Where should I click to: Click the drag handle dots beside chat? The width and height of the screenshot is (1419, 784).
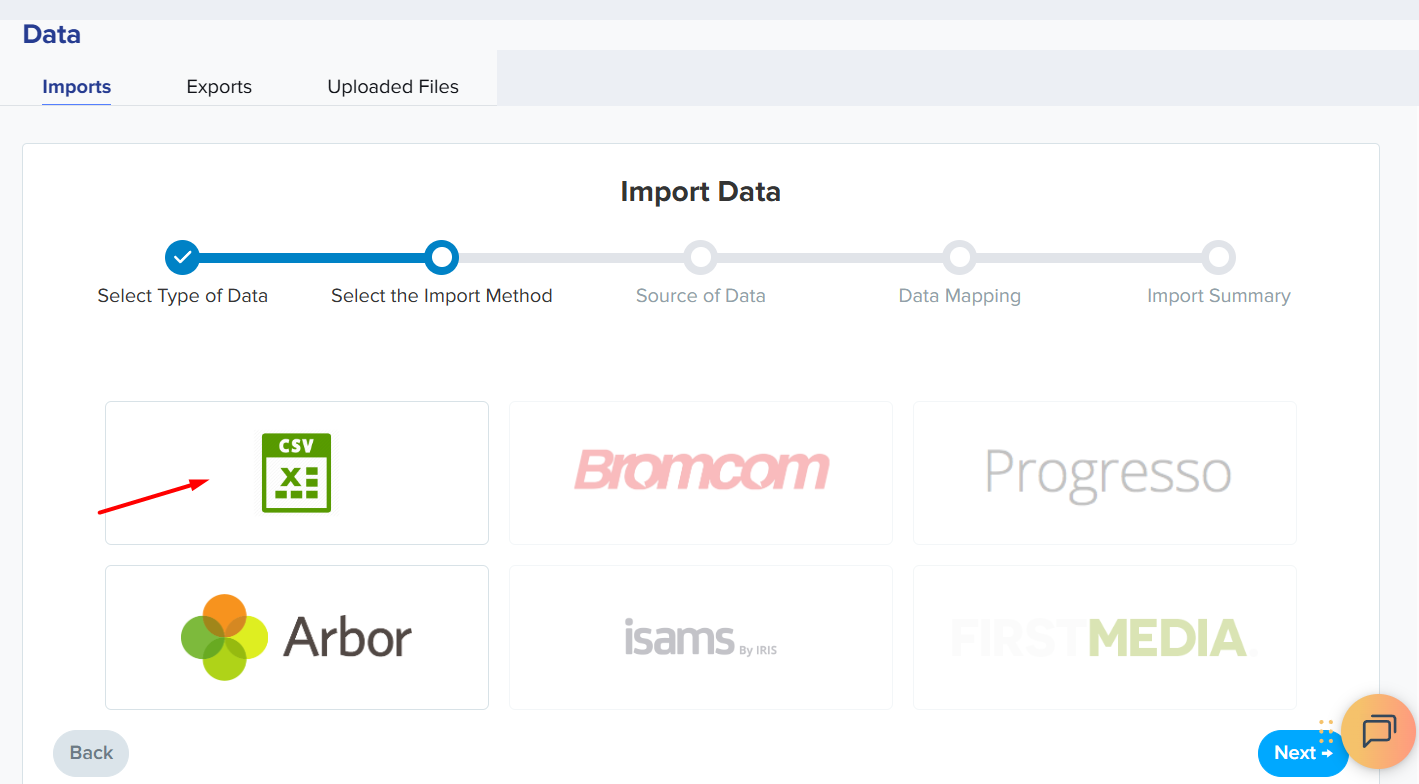pos(1327,731)
